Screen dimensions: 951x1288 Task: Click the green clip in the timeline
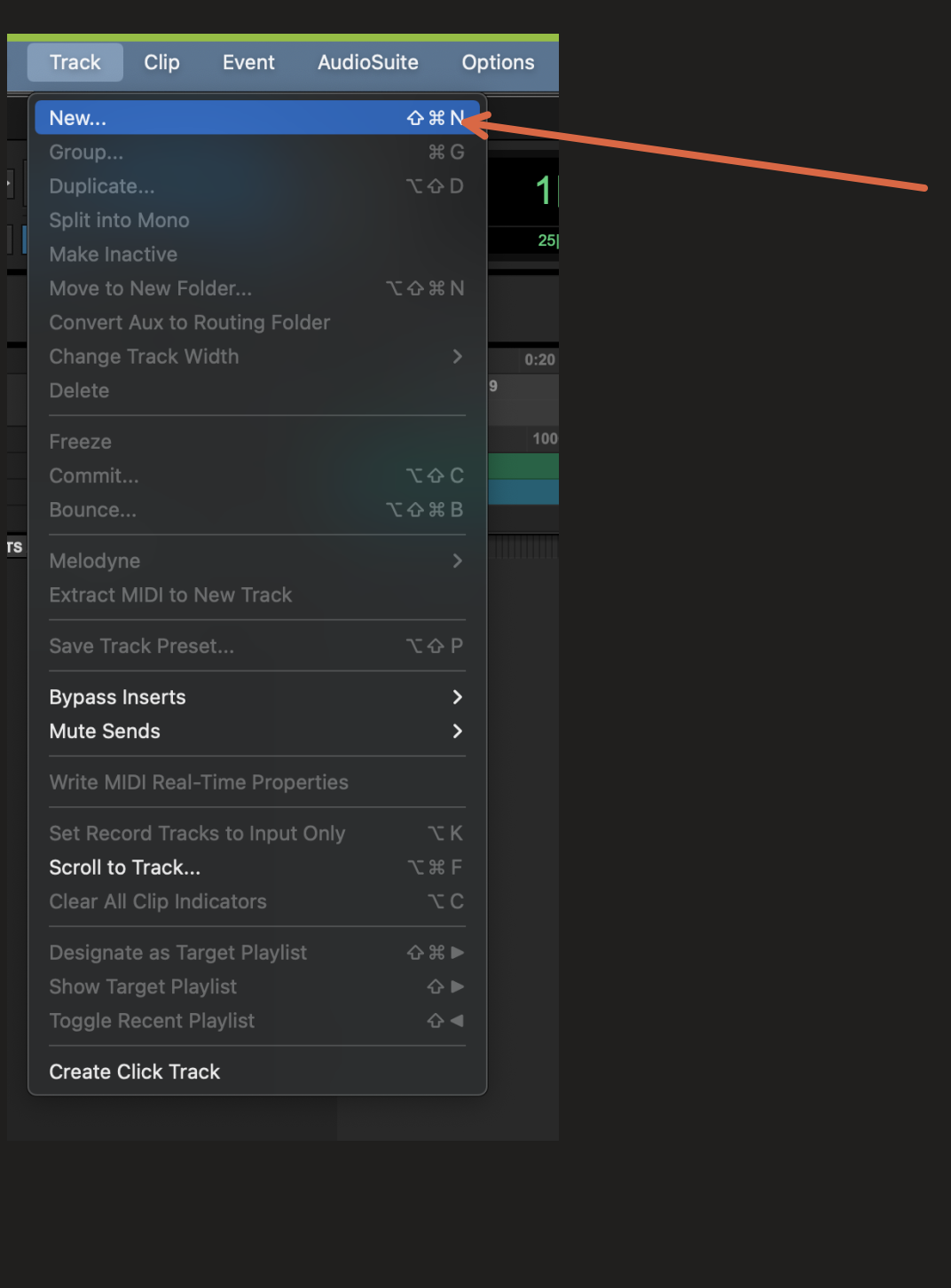(523, 466)
